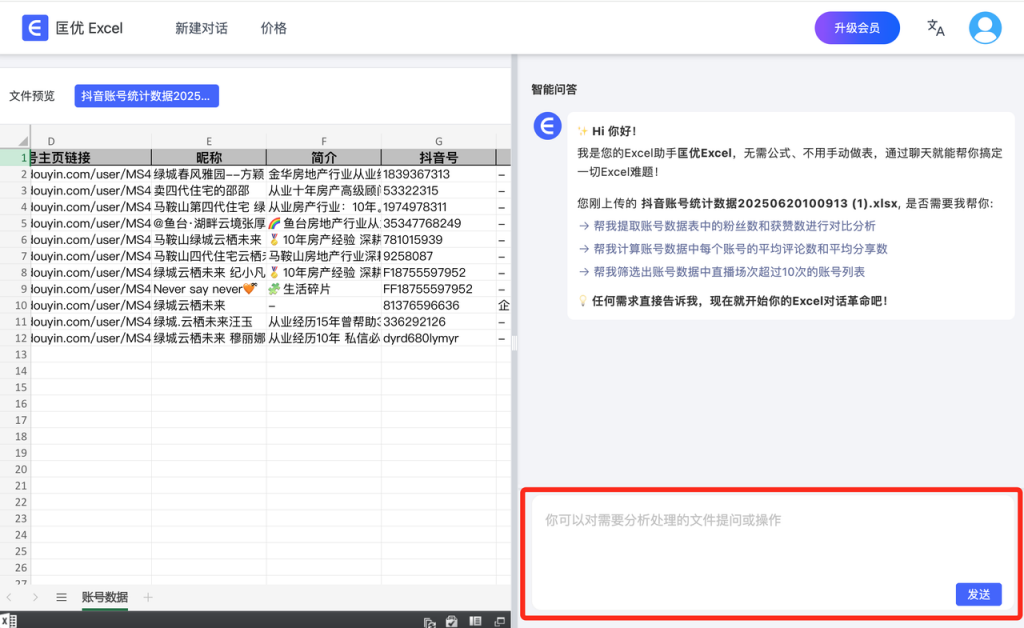Select column F header

coord(324,141)
